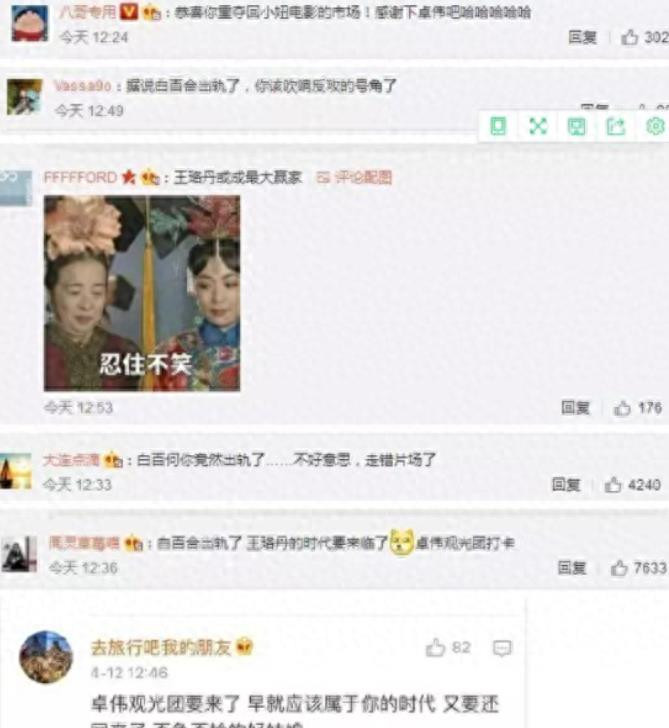This screenshot has width=669, height=728.
Task: Open Vassa9o's avatar picture
Action: pos(24,97)
